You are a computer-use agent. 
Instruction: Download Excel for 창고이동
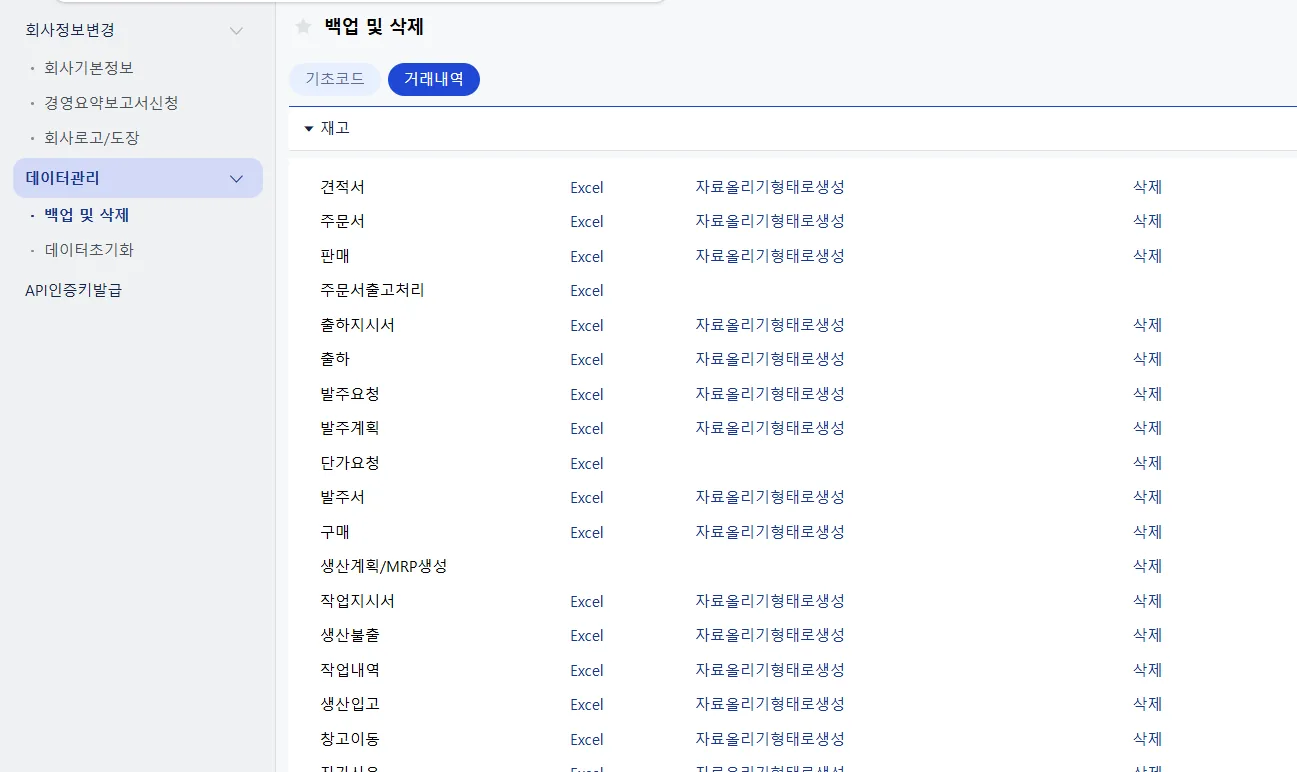[x=587, y=739]
